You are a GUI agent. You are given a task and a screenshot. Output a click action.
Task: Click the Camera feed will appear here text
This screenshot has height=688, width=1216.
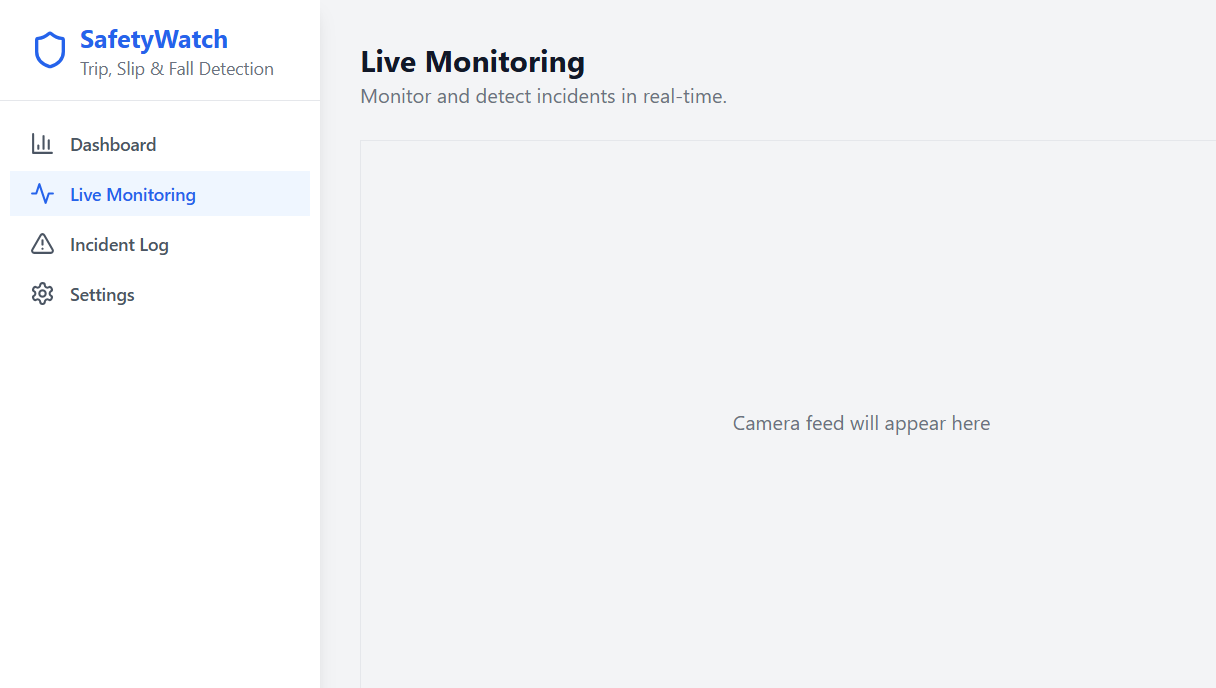point(861,423)
